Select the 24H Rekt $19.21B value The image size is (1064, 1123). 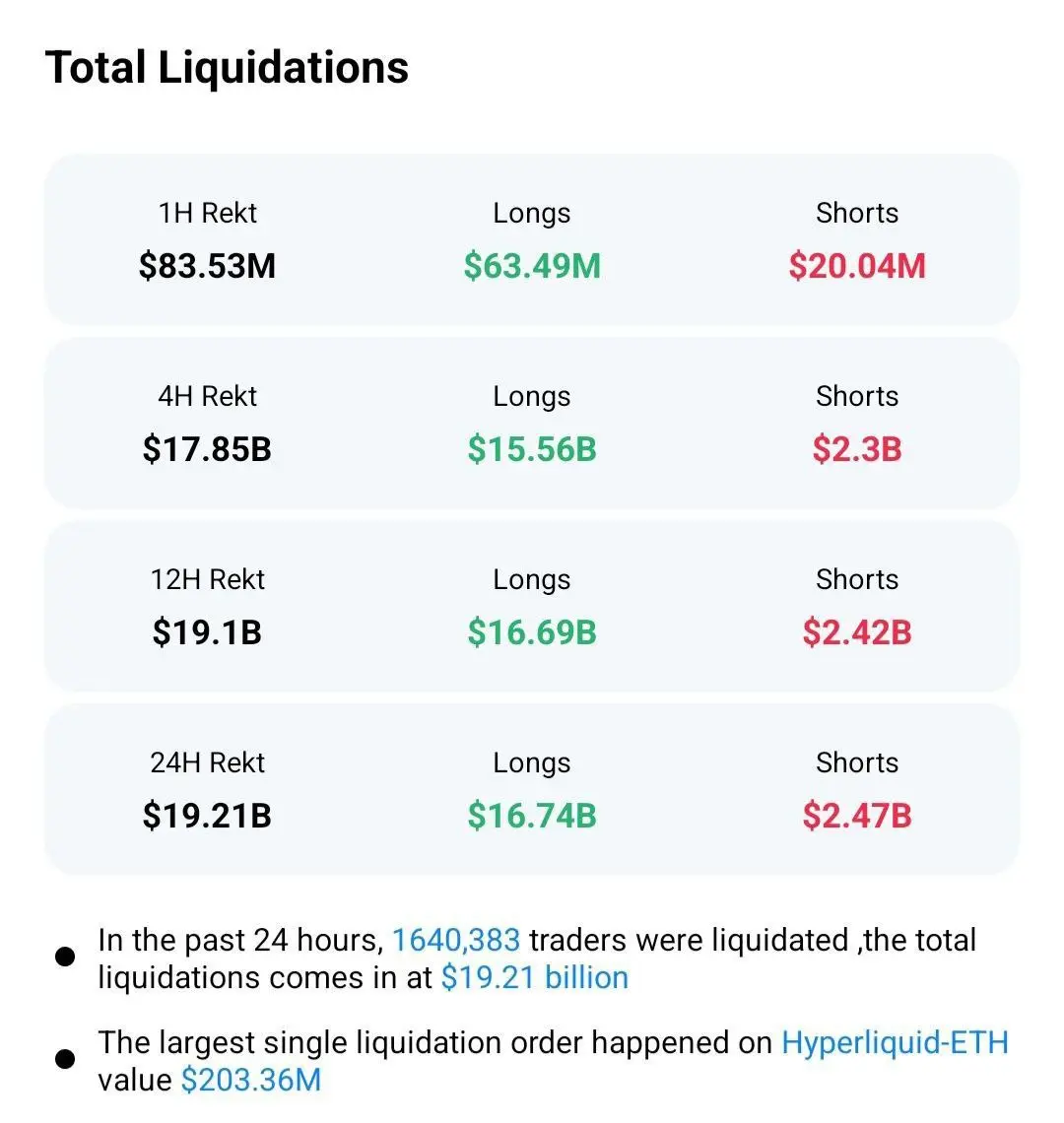207,816
